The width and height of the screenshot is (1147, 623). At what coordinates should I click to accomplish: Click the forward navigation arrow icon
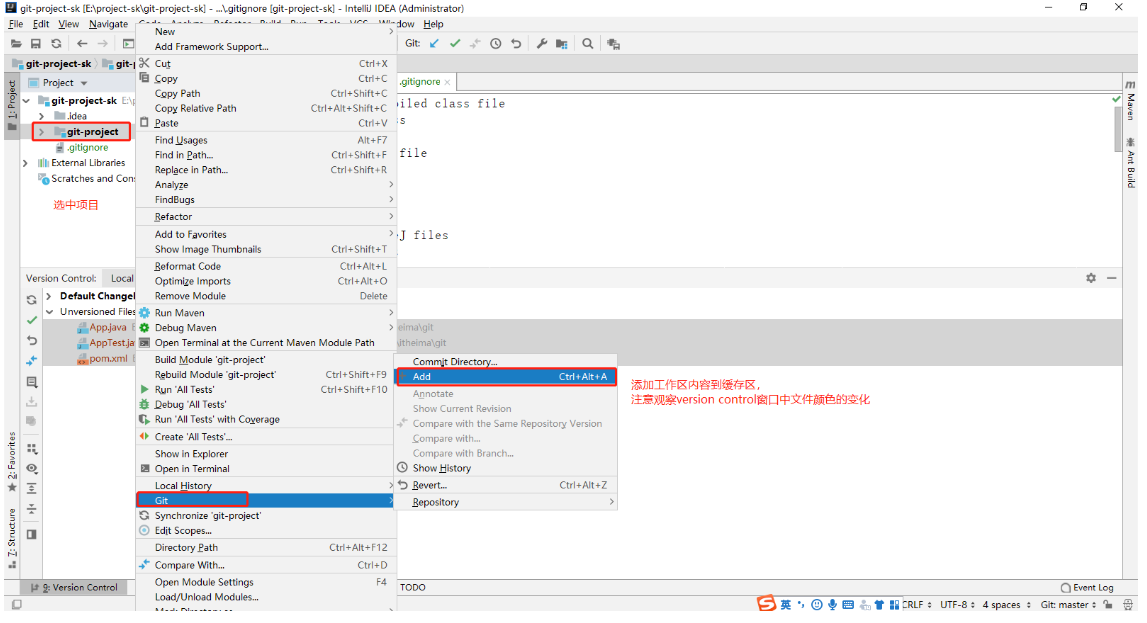pos(102,44)
